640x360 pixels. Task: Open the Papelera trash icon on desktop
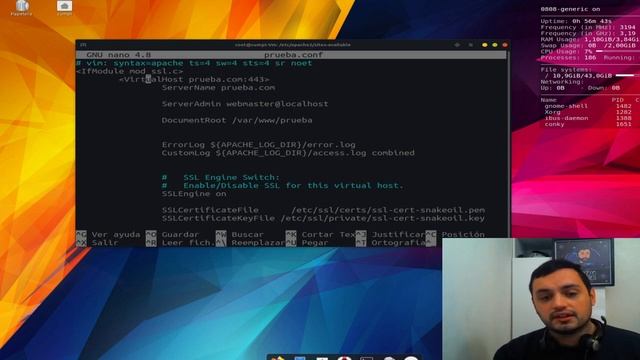[21, 7]
